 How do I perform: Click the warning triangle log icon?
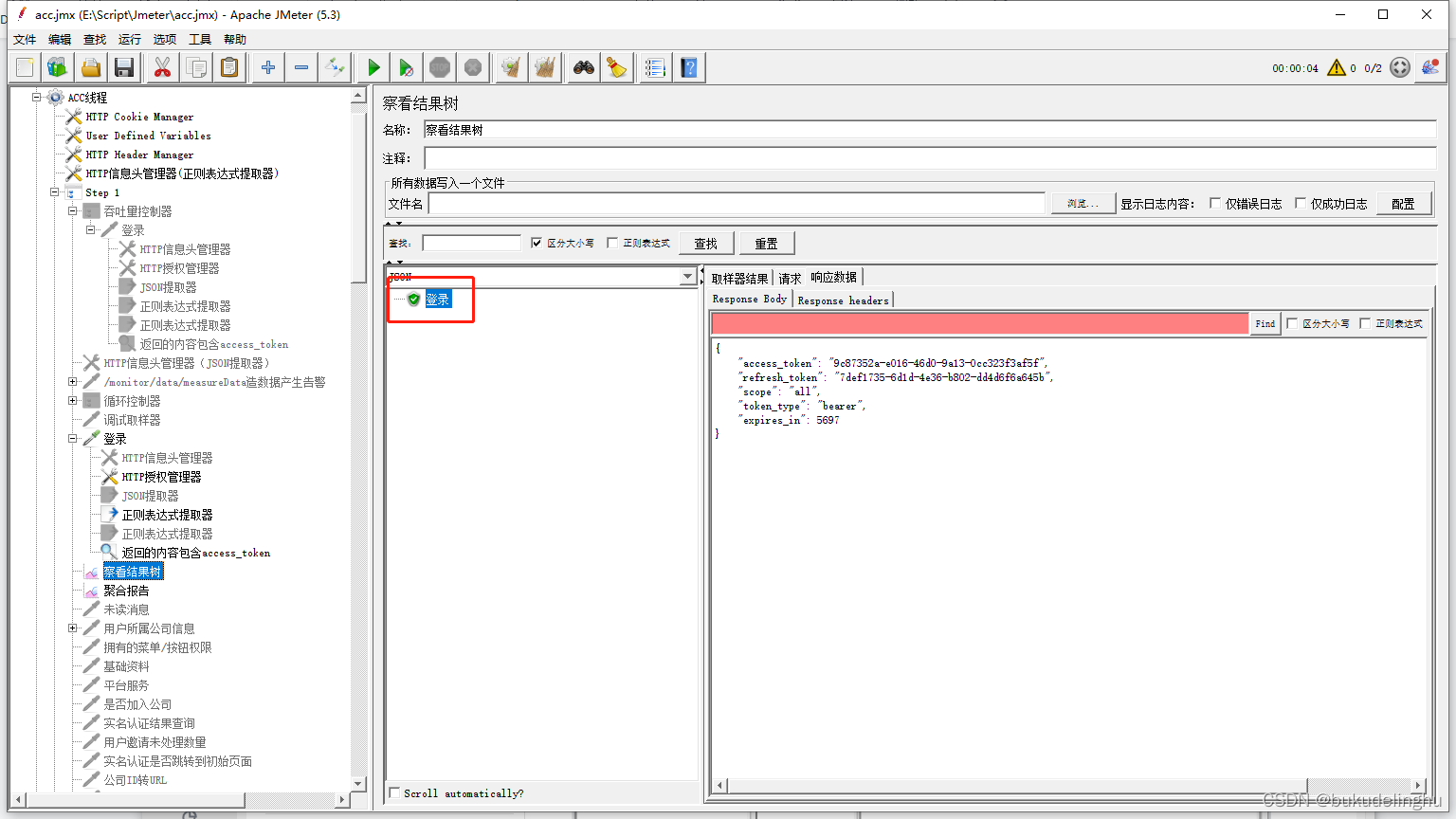coord(1337,67)
